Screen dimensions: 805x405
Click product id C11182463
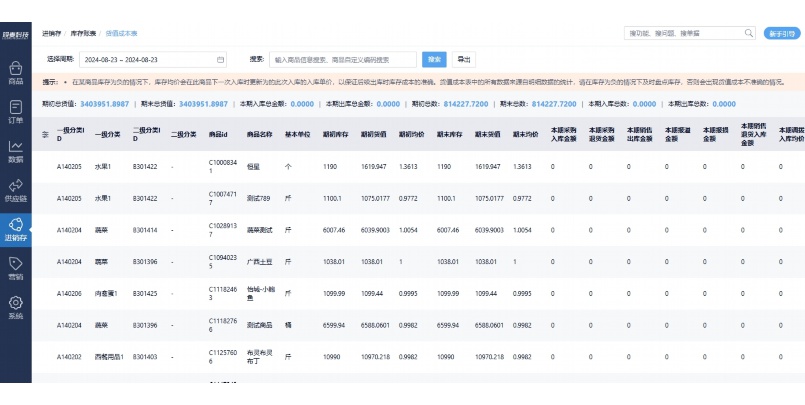point(223,294)
